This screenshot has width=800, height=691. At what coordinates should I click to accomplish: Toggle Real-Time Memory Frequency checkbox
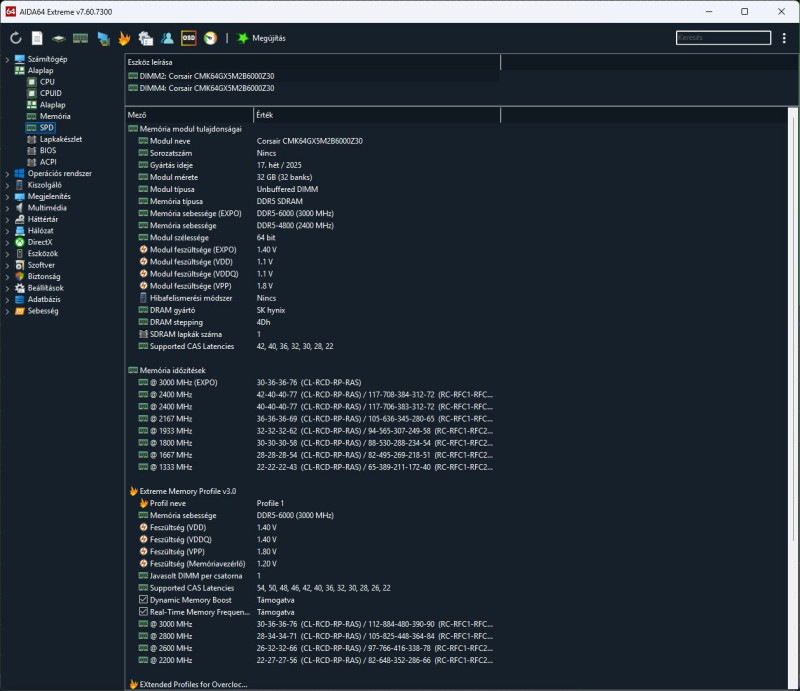click(143, 612)
